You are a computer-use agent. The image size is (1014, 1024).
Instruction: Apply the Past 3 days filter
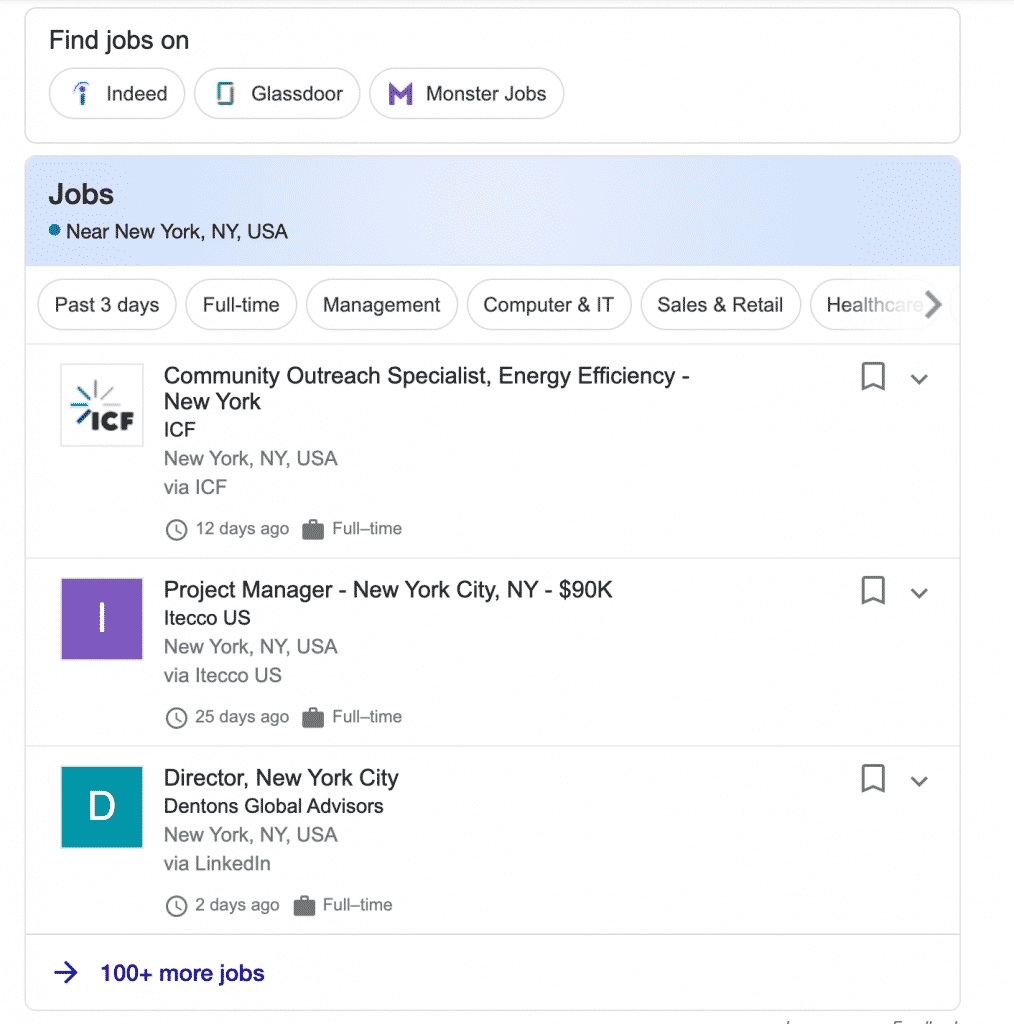[x=106, y=305]
